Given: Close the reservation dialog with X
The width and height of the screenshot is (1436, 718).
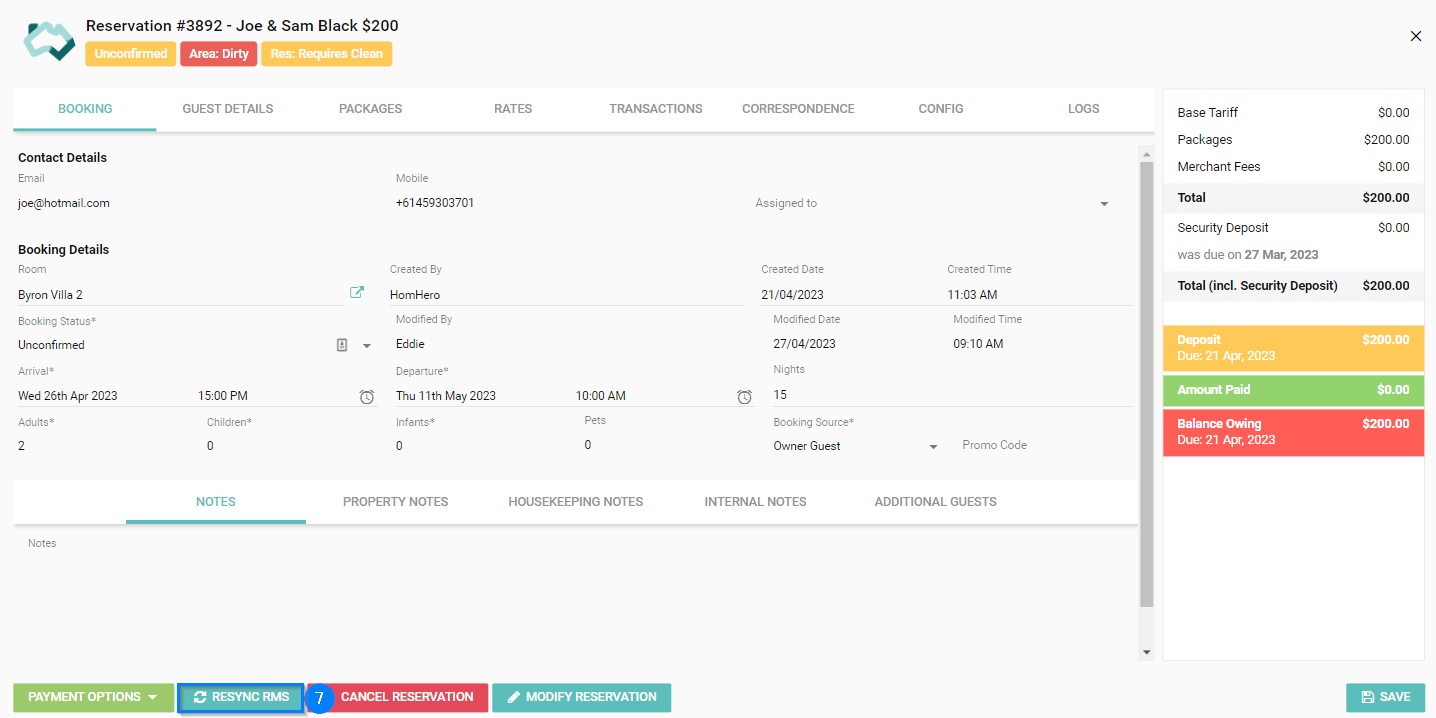Looking at the screenshot, I should click(x=1415, y=36).
